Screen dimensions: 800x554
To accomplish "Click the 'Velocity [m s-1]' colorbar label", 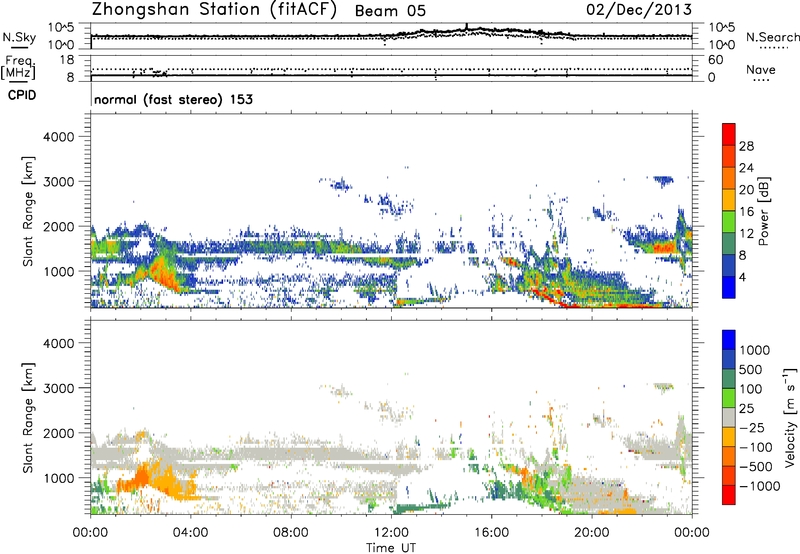I will pyautogui.click(x=790, y=417).
